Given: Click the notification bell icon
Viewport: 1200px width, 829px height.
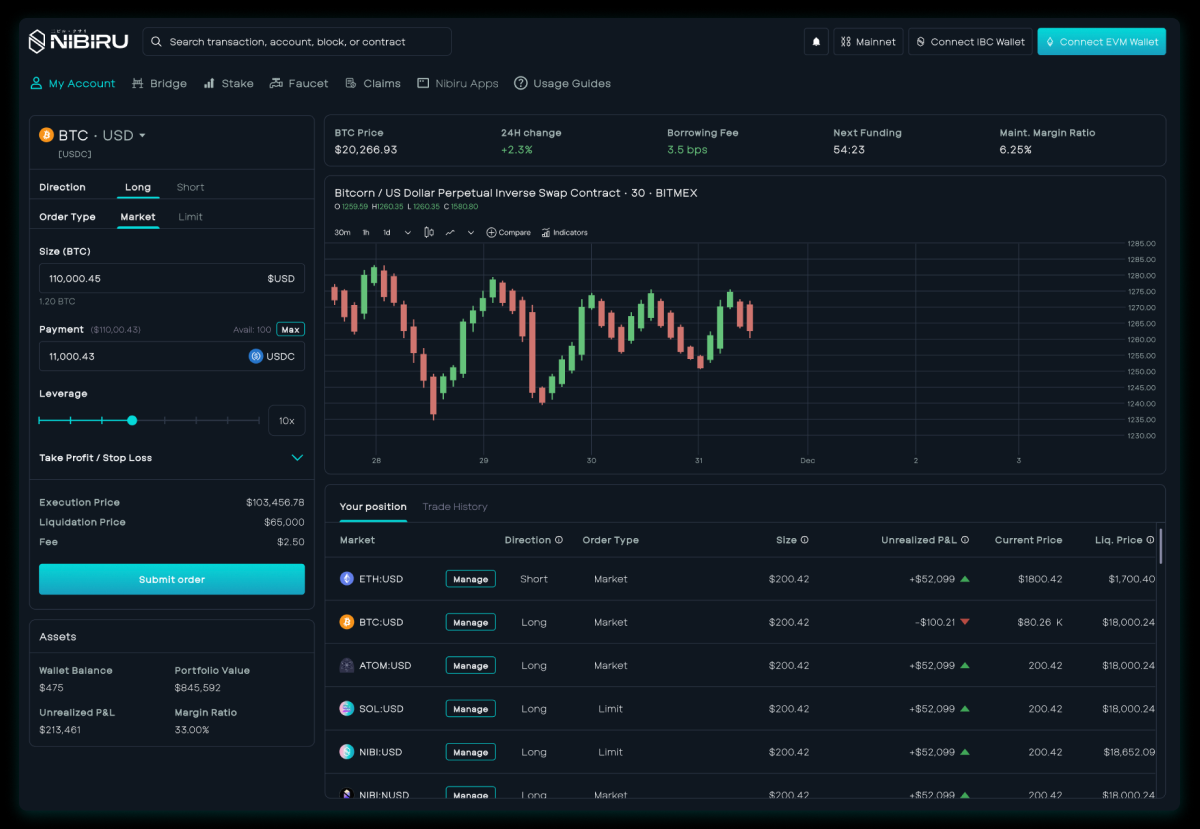Looking at the screenshot, I should click(x=816, y=42).
